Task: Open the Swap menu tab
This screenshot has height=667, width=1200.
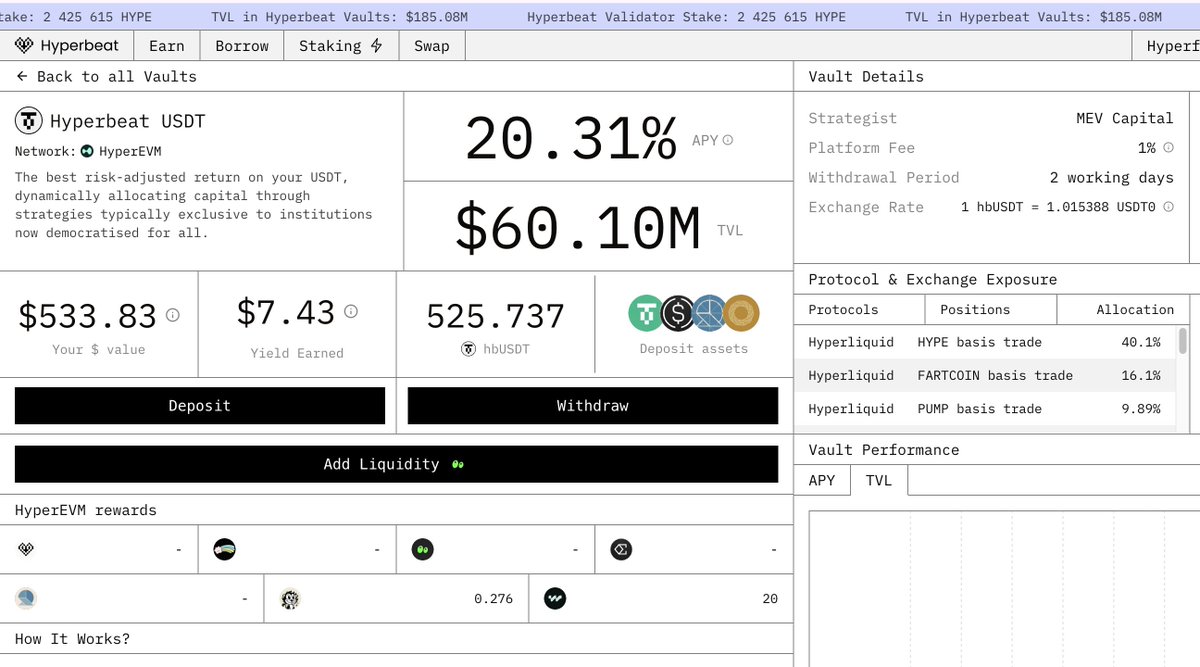Action: pyautogui.click(x=432, y=46)
